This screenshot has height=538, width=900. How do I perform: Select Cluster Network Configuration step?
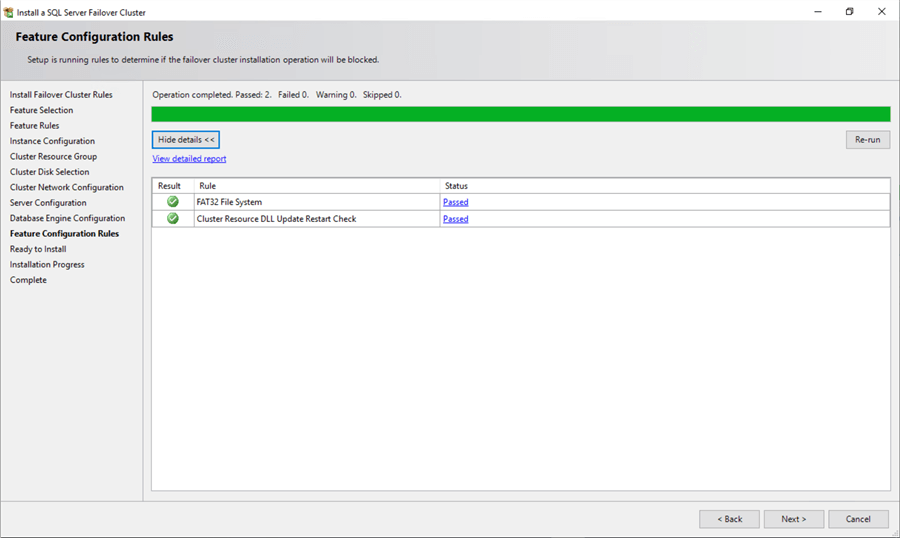click(x=67, y=188)
